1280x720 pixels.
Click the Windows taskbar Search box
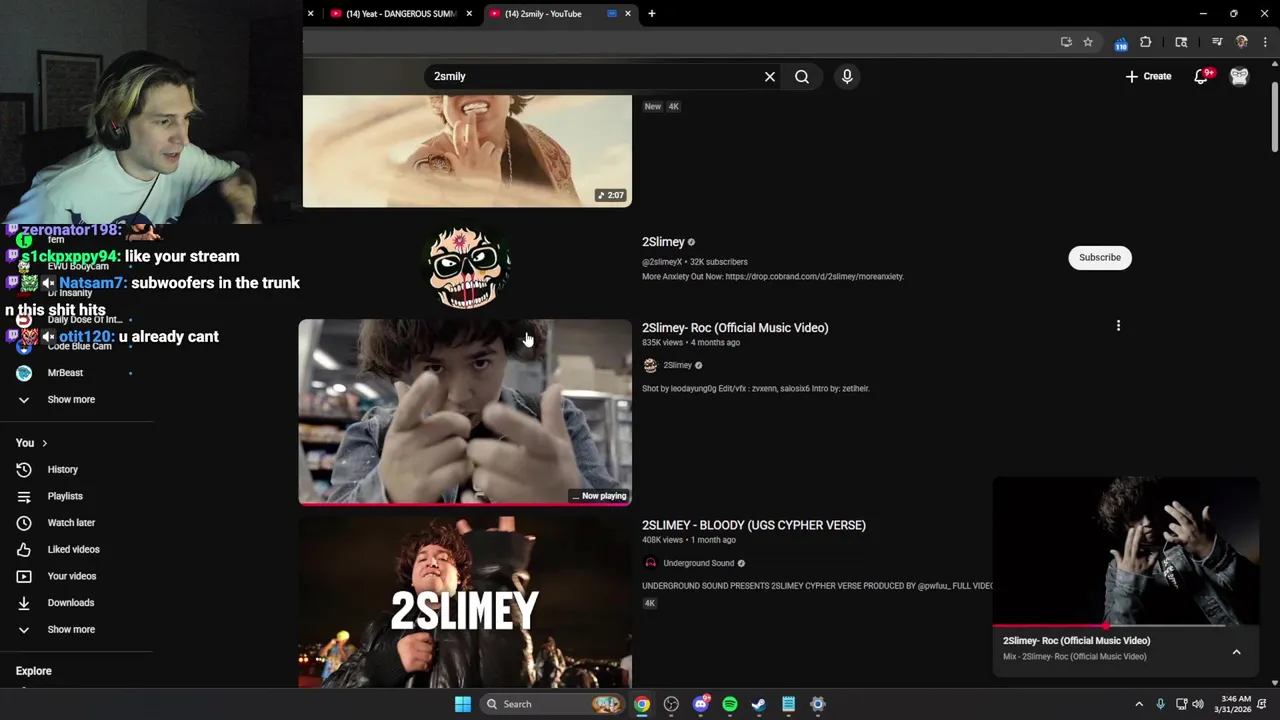[x=551, y=704]
